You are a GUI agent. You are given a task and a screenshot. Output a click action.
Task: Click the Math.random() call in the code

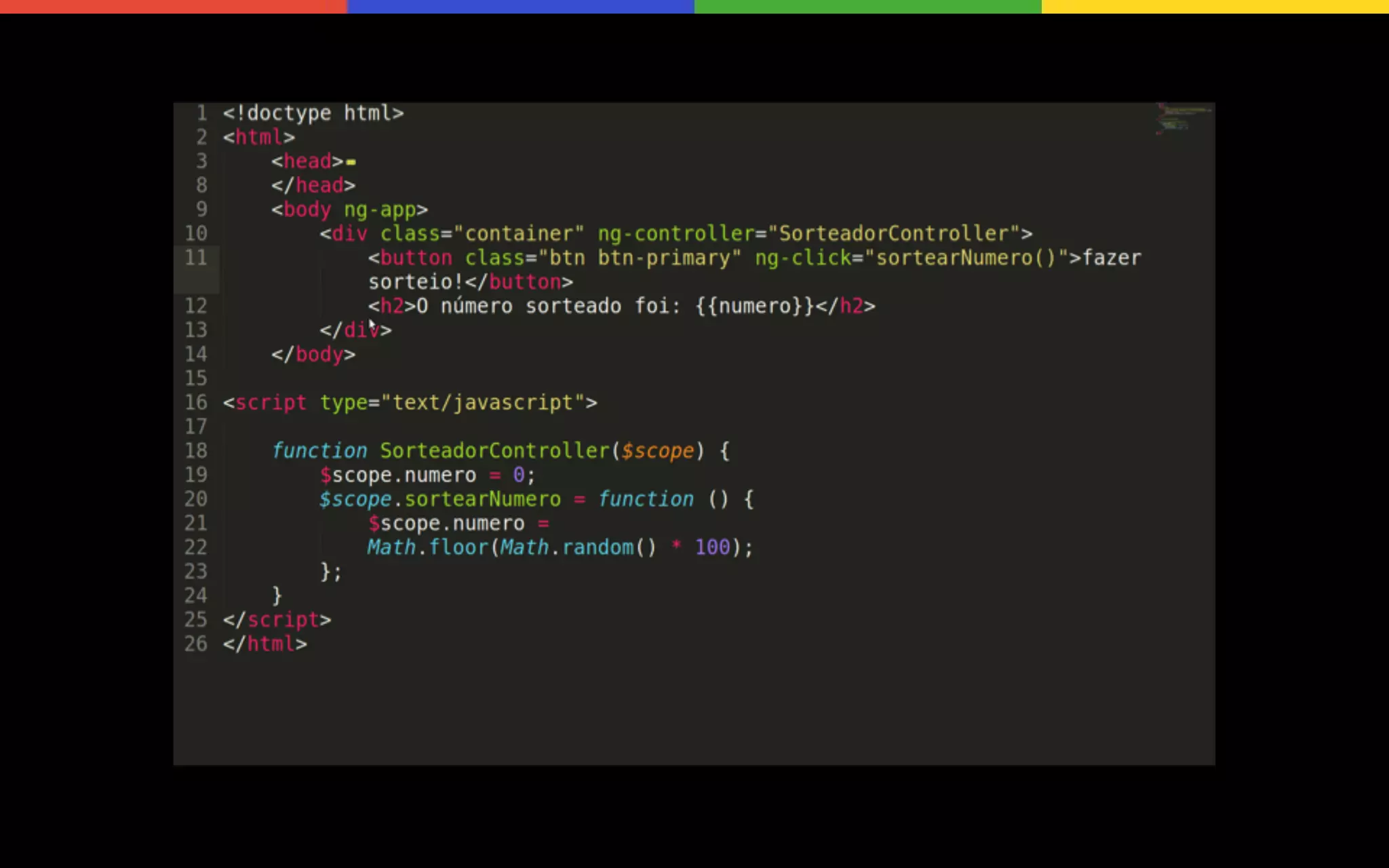coord(578,547)
